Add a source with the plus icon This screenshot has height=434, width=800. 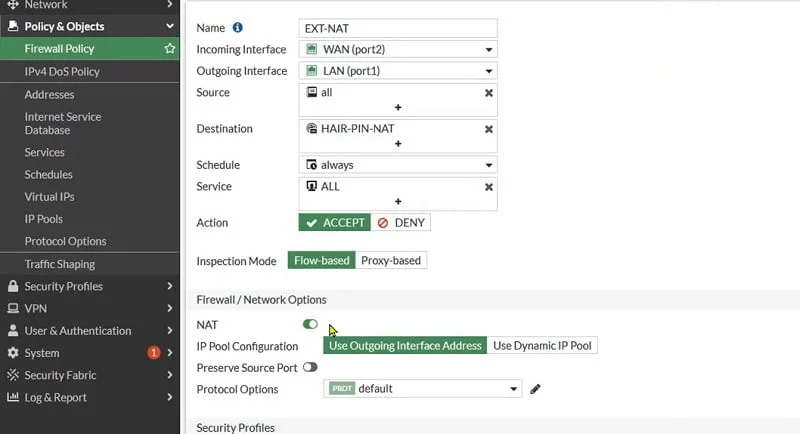pyautogui.click(x=398, y=107)
